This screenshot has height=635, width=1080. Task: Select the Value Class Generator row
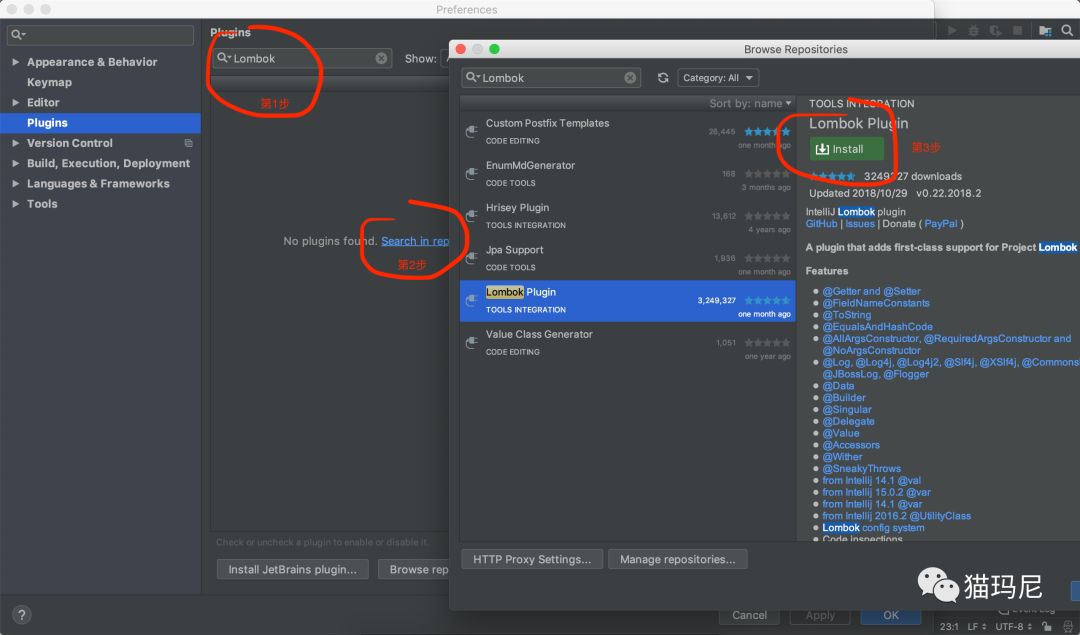pos(627,342)
